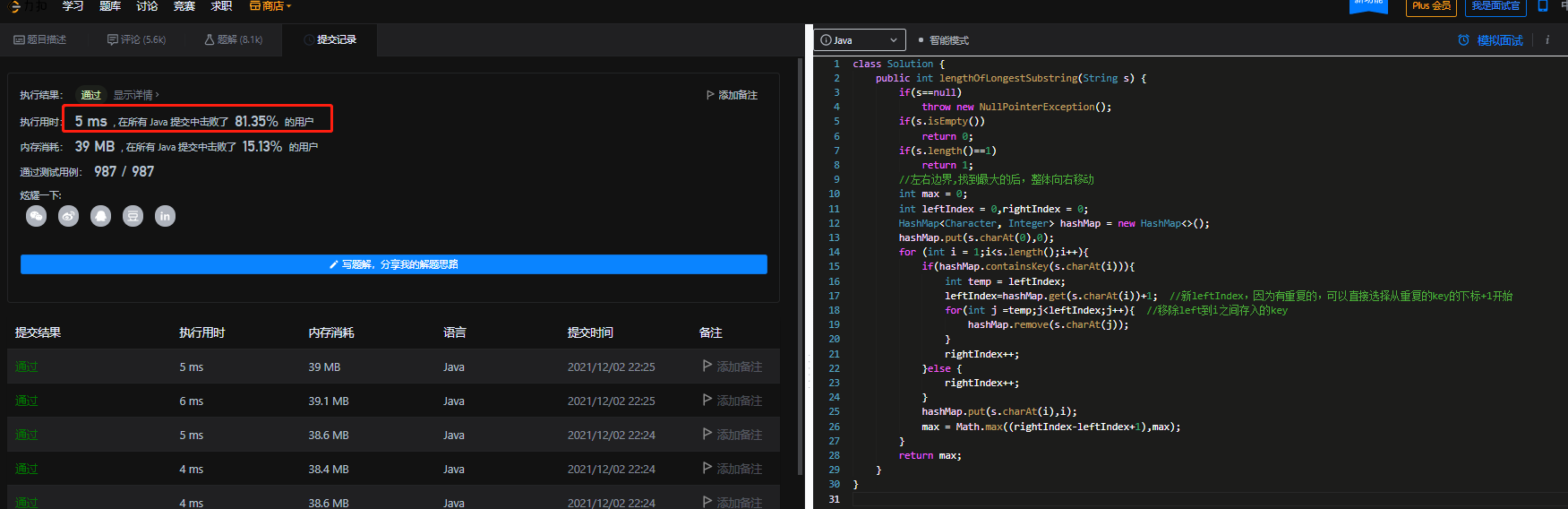Click the mobile phone icon in top bar
1568x509 pixels.
pos(1543,5)
